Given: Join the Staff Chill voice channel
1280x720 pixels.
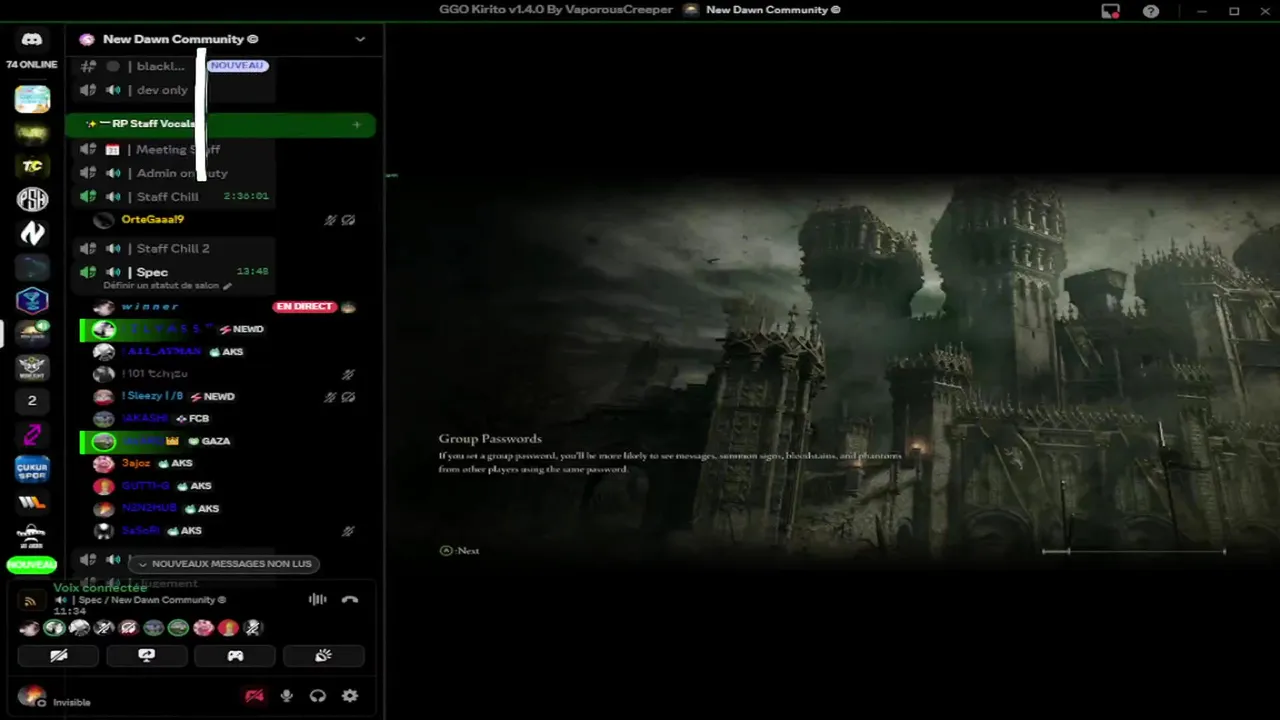Looking at the screenshot, I should [176, 197].
